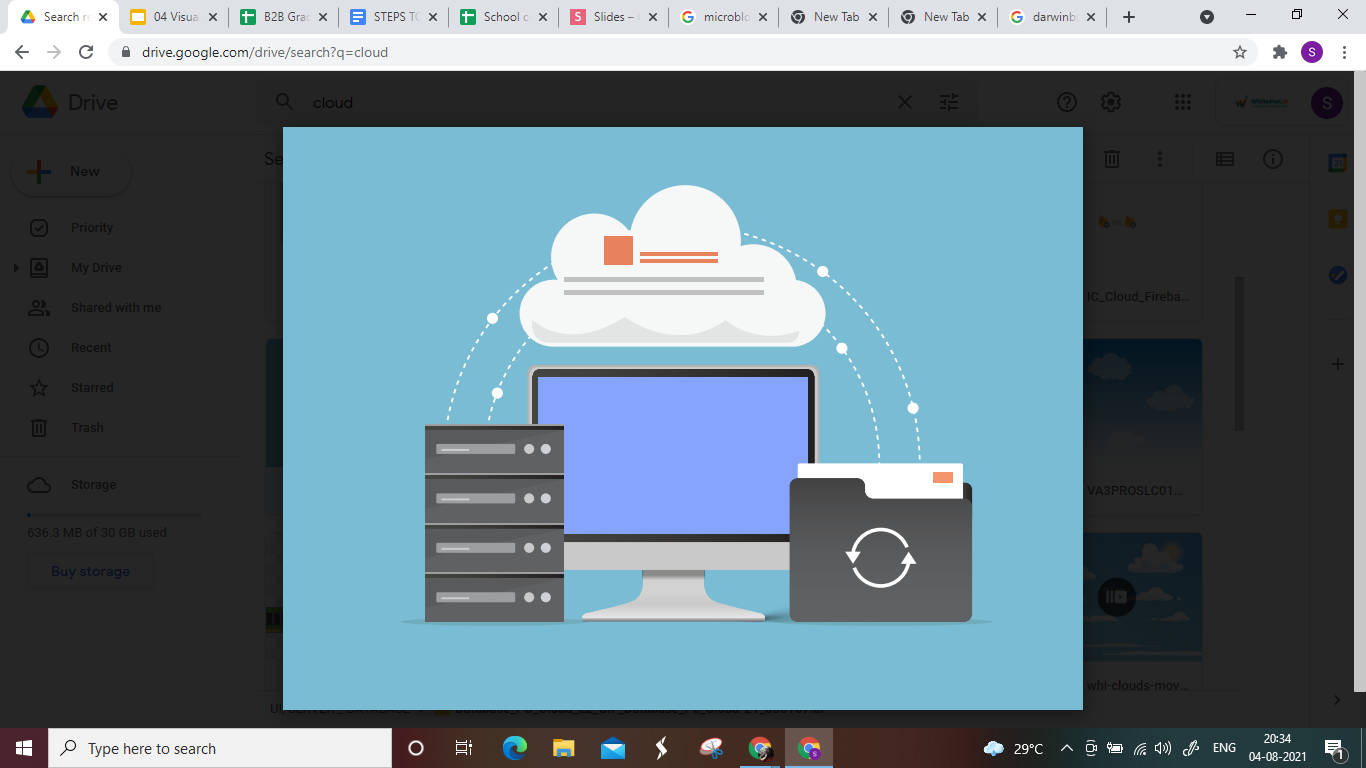Screen dimensions: 1366x768
Task: Open Drive search options filter icon
Action: pos(949,102)
